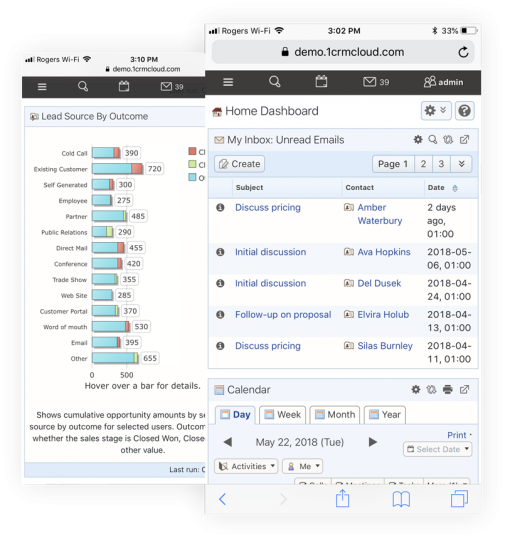
Task: Go to previous calendar day
Action: coord(227,442)
